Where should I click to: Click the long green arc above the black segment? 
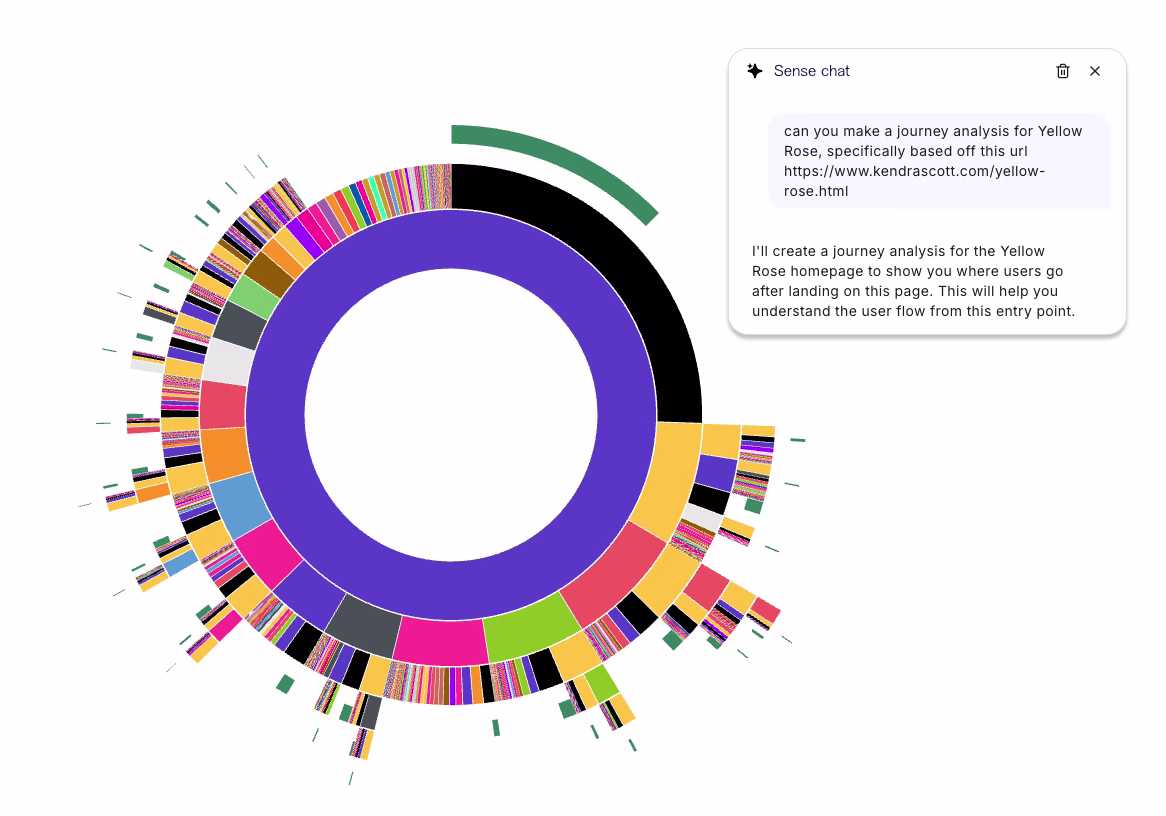click(x=568, y=158)
